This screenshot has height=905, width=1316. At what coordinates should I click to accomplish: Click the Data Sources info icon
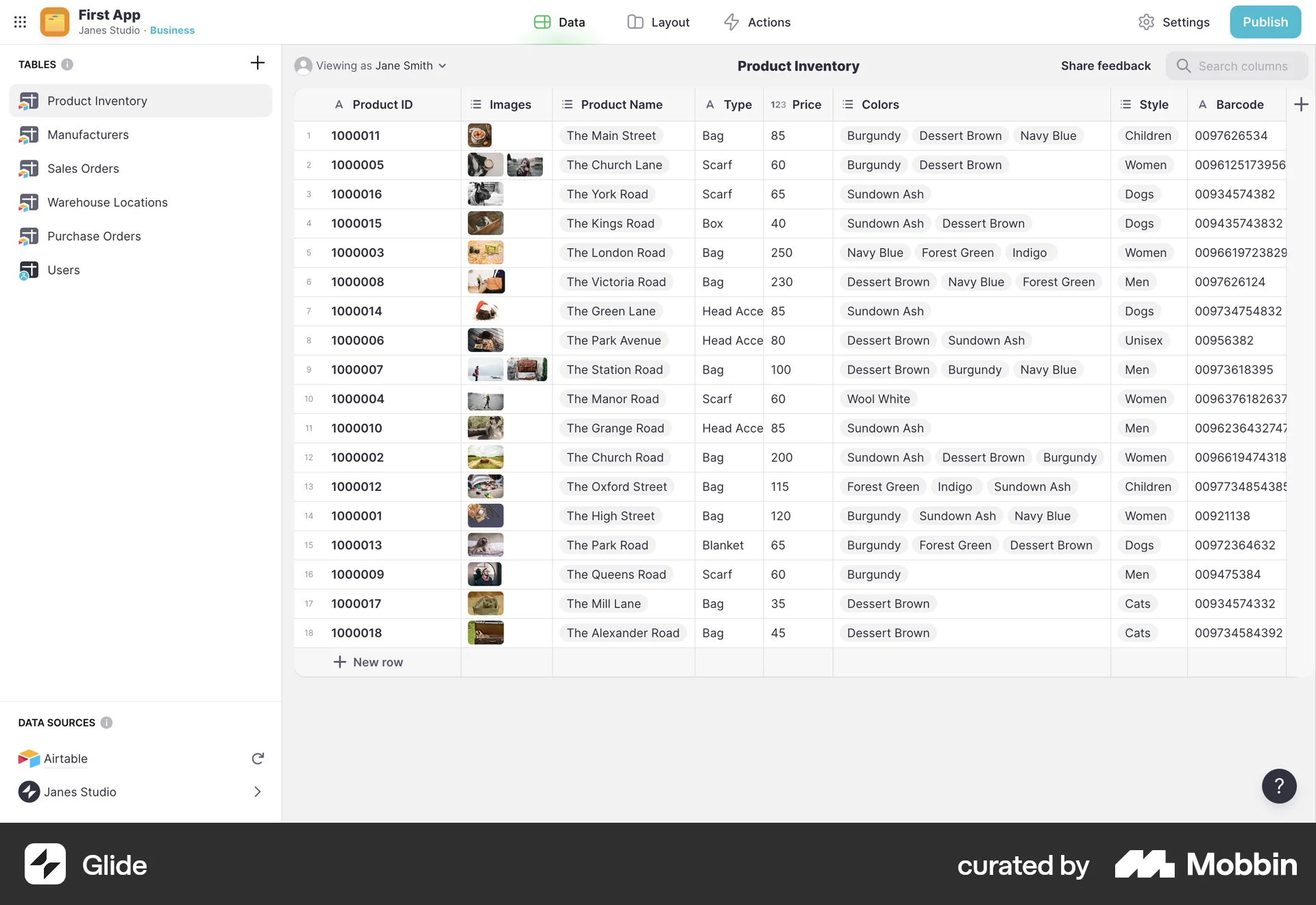point(106,723)
